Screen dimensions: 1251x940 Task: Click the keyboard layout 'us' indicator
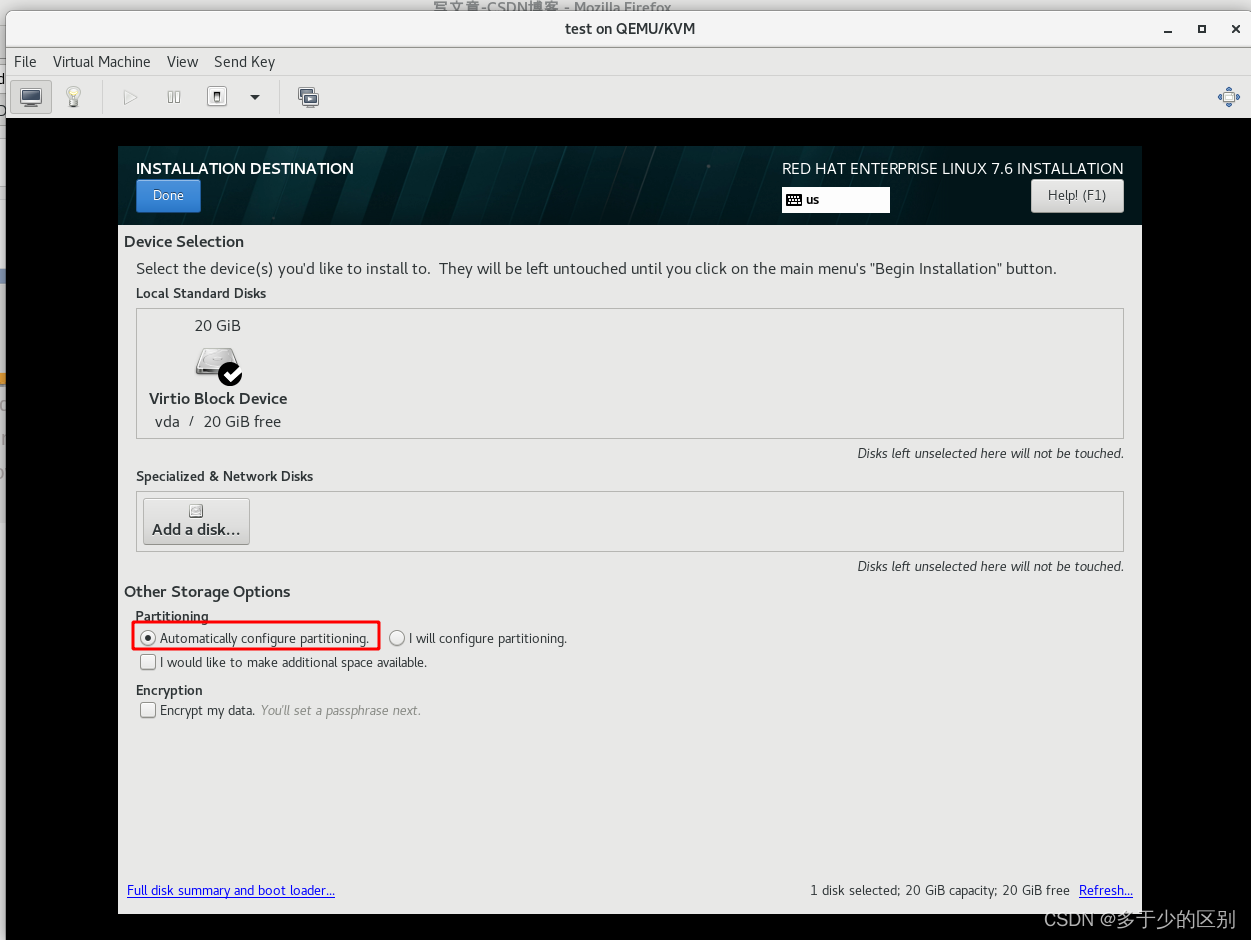point(836,200)
